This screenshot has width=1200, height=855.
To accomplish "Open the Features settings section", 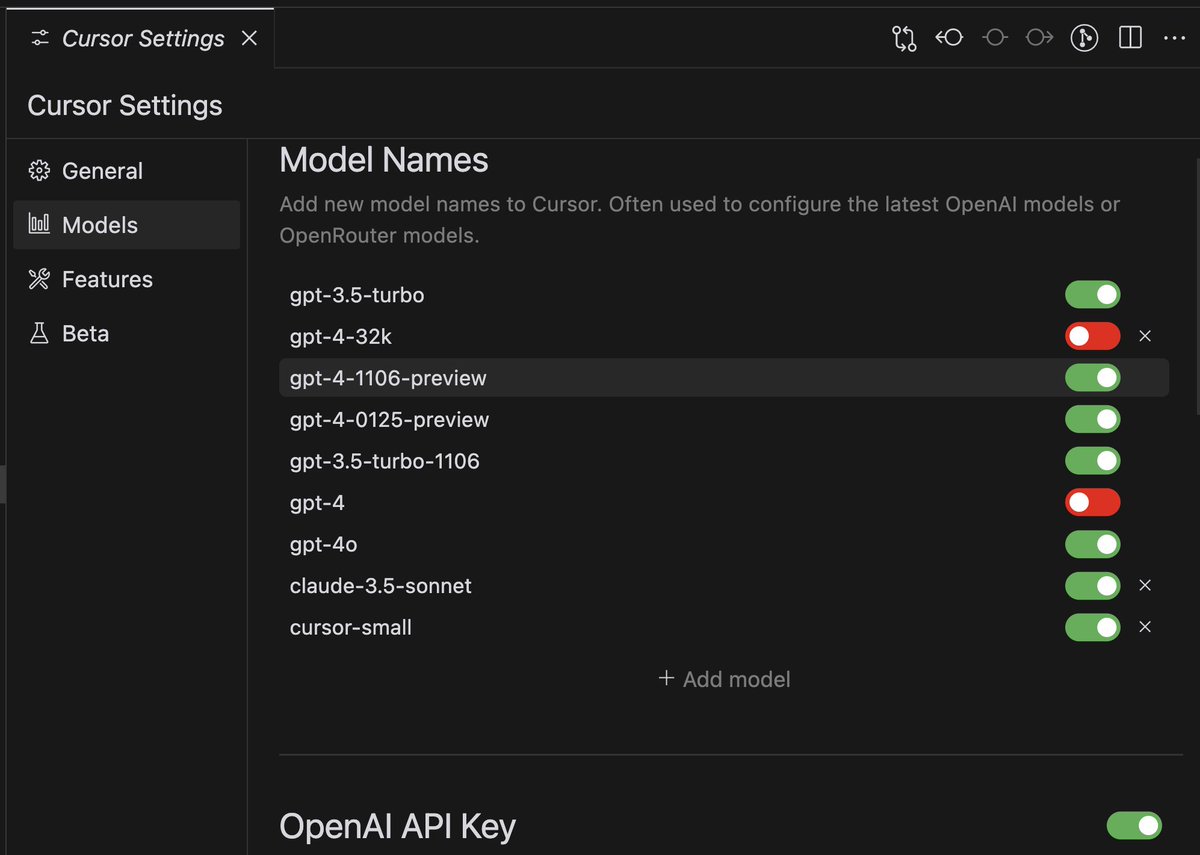I will pyautogui.click(x=126, y=279).
